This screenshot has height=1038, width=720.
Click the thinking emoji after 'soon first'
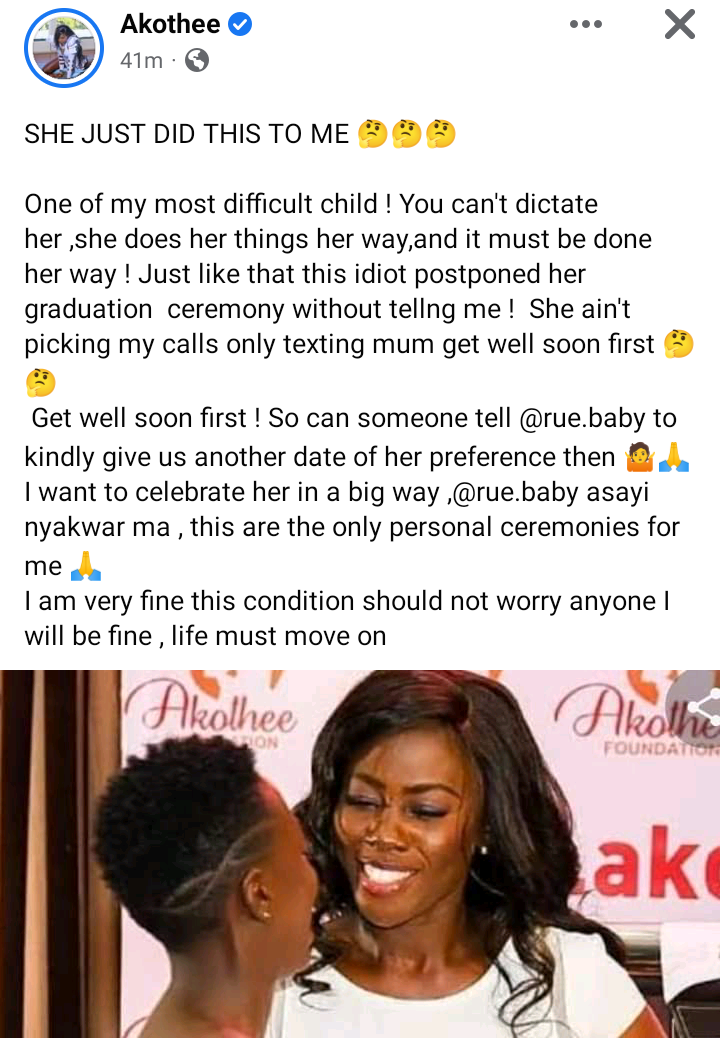tap(678, 345)
